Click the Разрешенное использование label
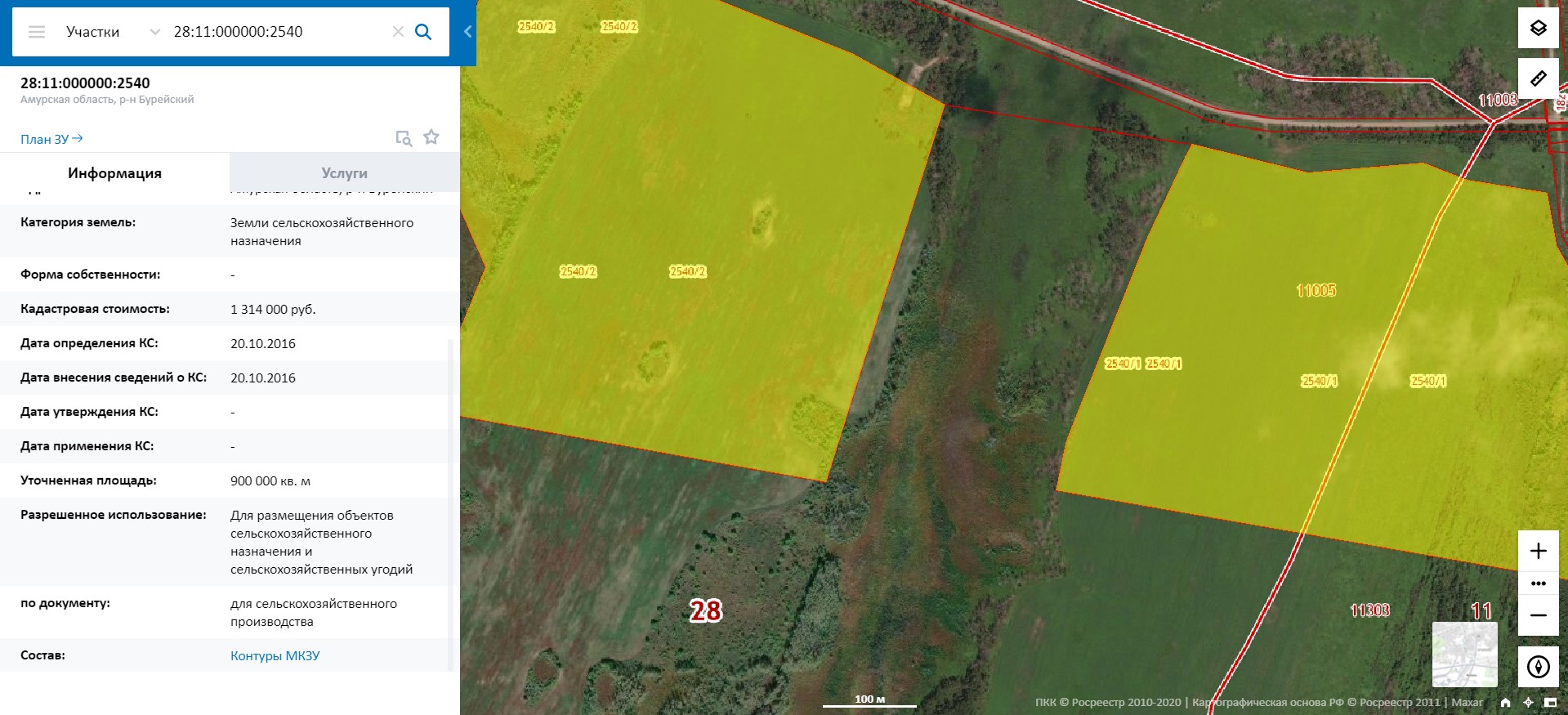The image size is (1568, 715). [x=114, y=515]
